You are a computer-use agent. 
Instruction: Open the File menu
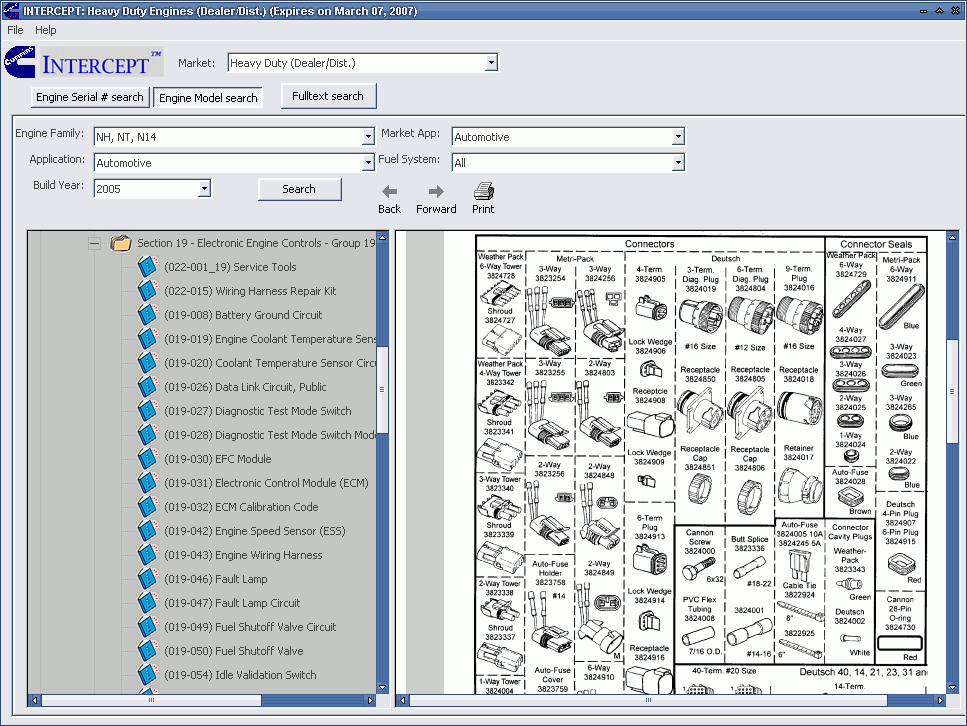(15, 30)
